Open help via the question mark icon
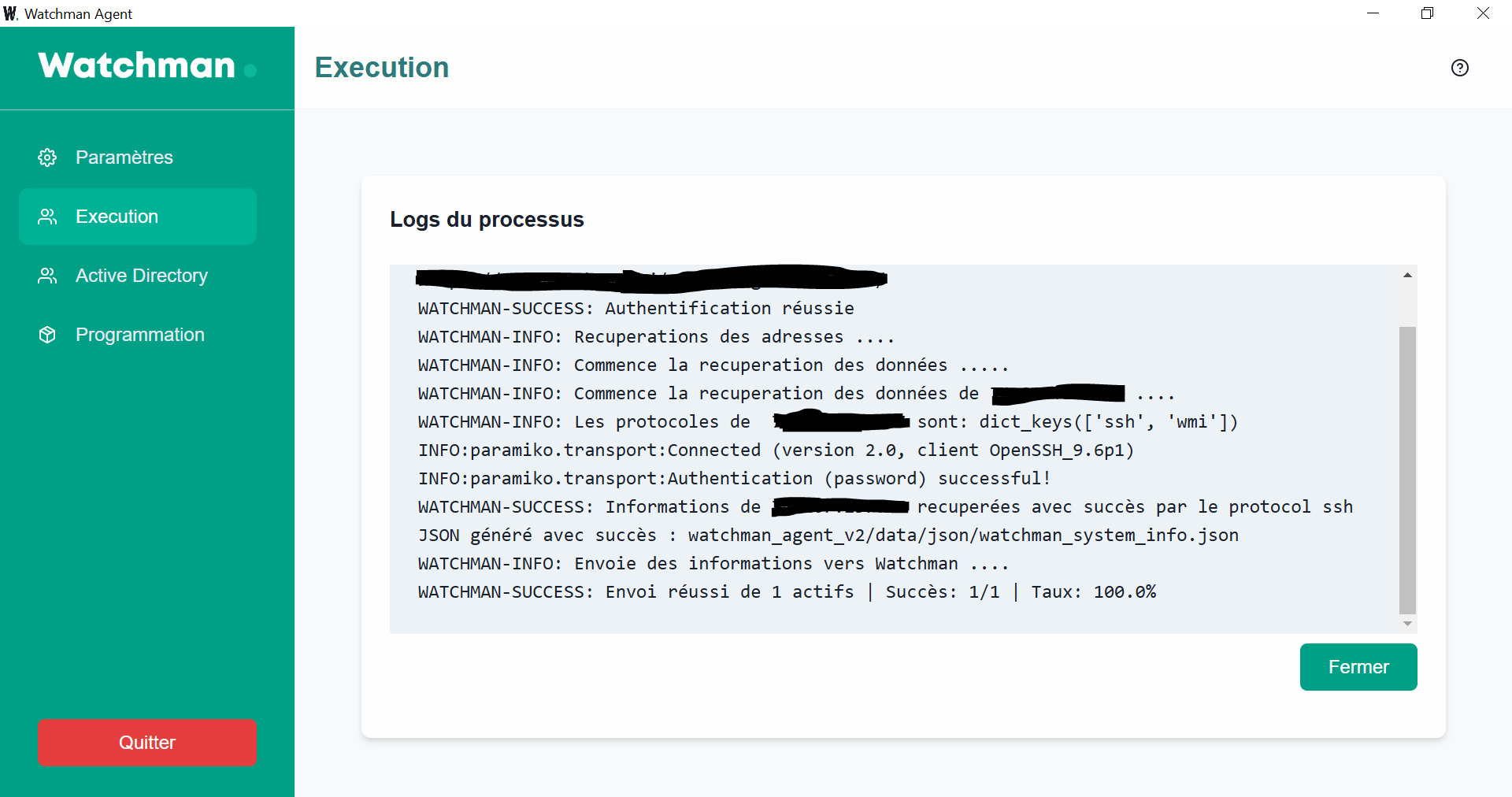Viewport: 1512px width, 797px height. coord(1460,68)
